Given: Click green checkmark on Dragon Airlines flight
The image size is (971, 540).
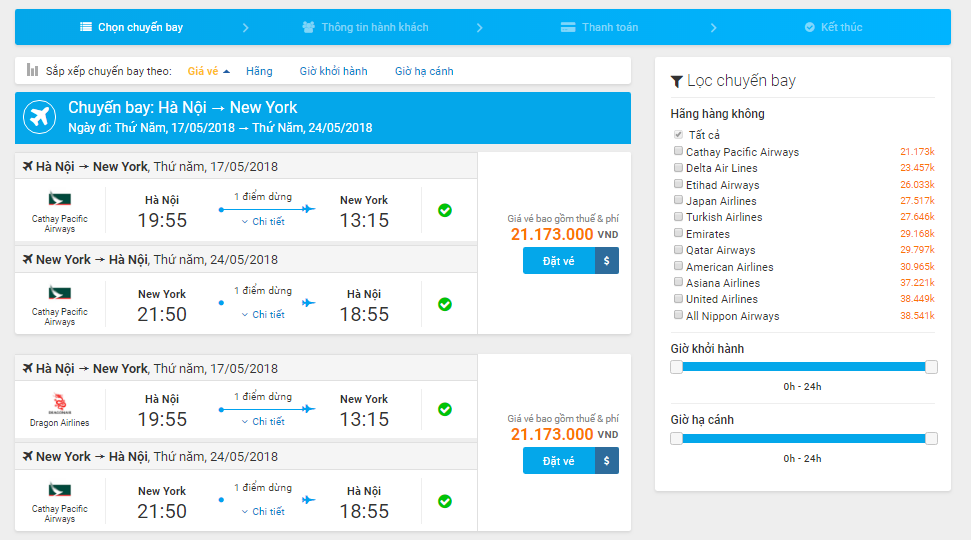Looking at the screenshot, I should click(445, 409).
